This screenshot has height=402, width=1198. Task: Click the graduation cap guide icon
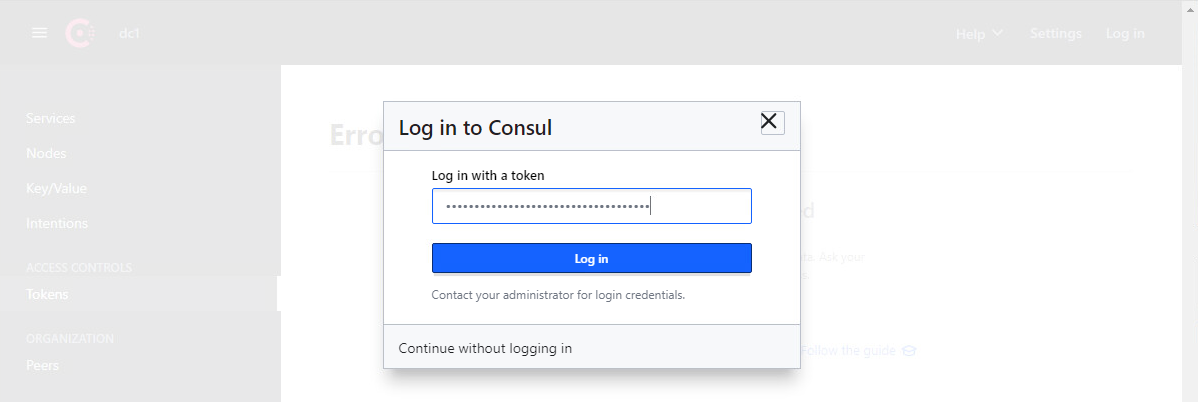tap(909, 351)
